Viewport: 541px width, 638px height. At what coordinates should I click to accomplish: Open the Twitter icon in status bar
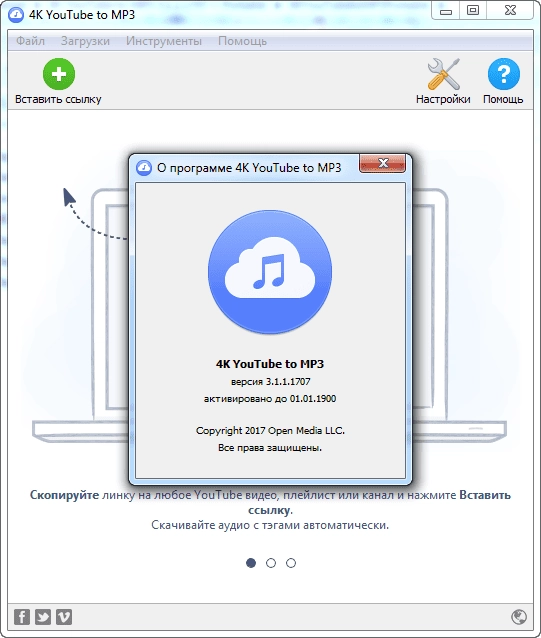coord(43,617)
